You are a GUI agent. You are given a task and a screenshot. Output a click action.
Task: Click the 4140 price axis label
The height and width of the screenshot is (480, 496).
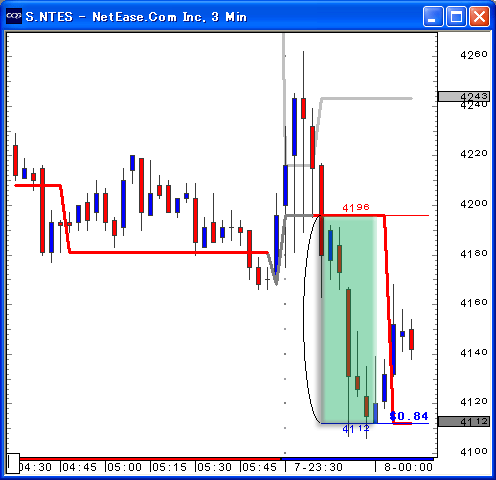tap(474, 352)
